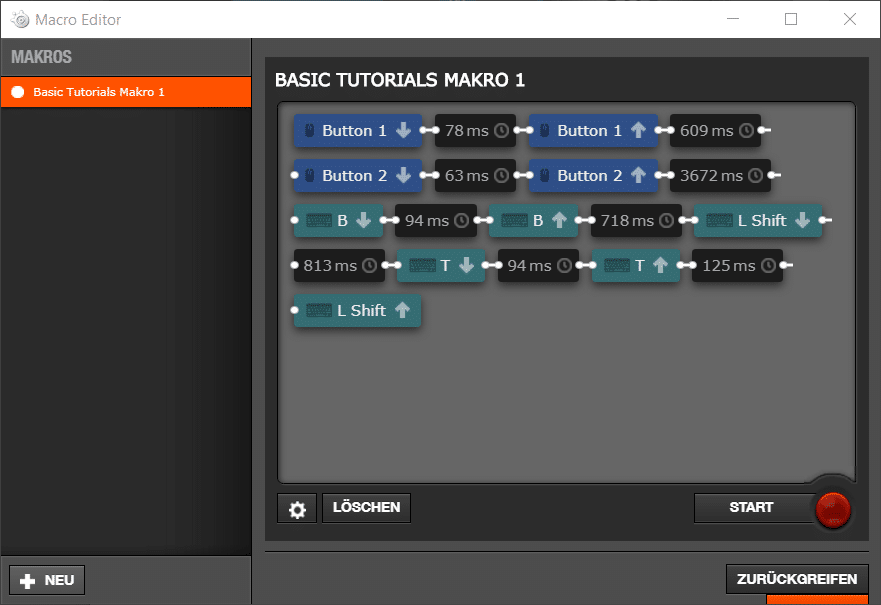Select the Button 1 release event
Viewport: 881px width, 605px height.
click(x=593, y=131)
